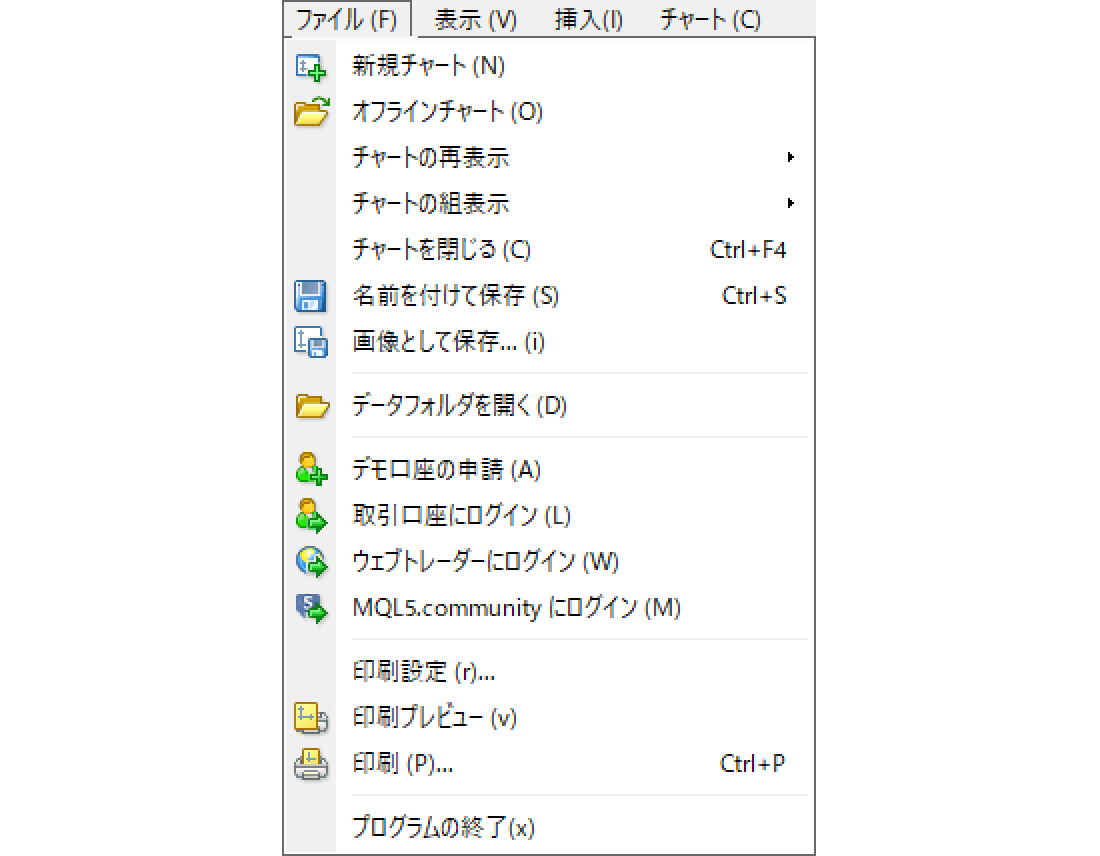
Task: Click the globe icon for ウェブトレーダーにログイン
Action: click(x=311, y=562)
